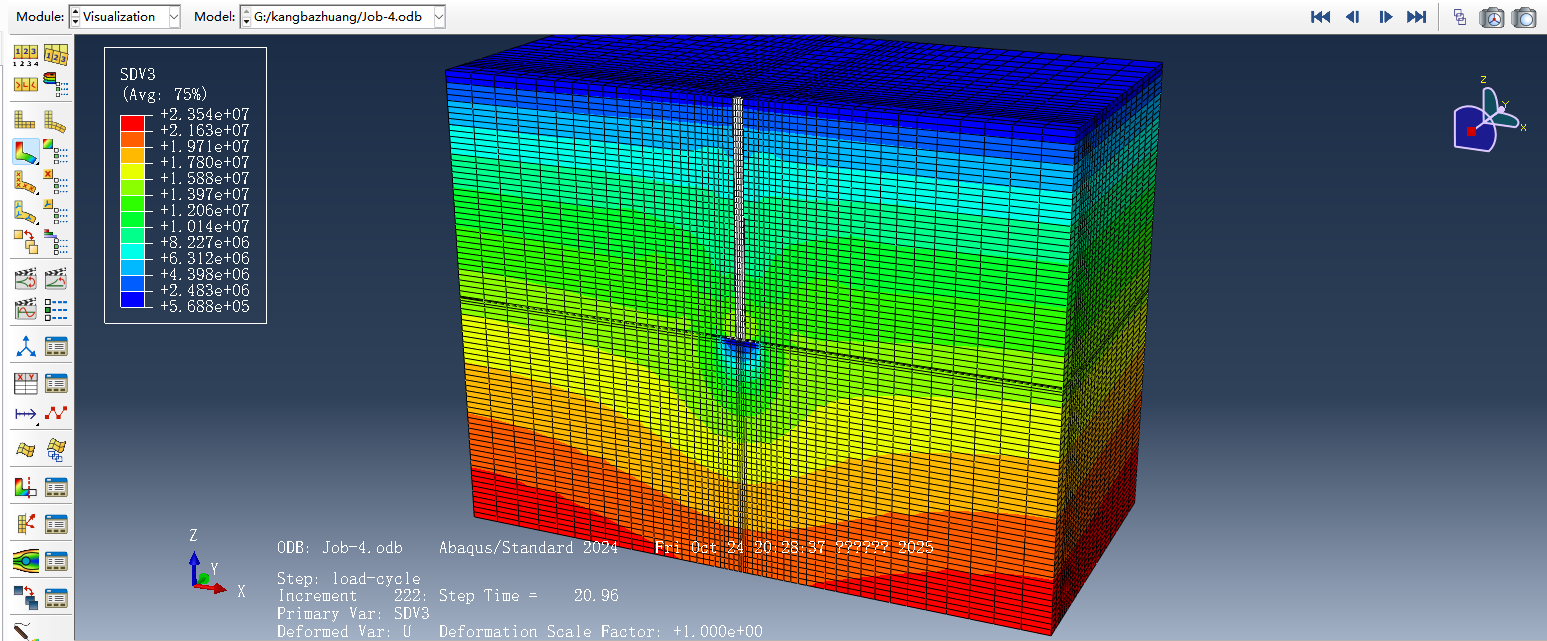
Task: Open ODB display options (>L< icon)
Action: pos(25,85)
